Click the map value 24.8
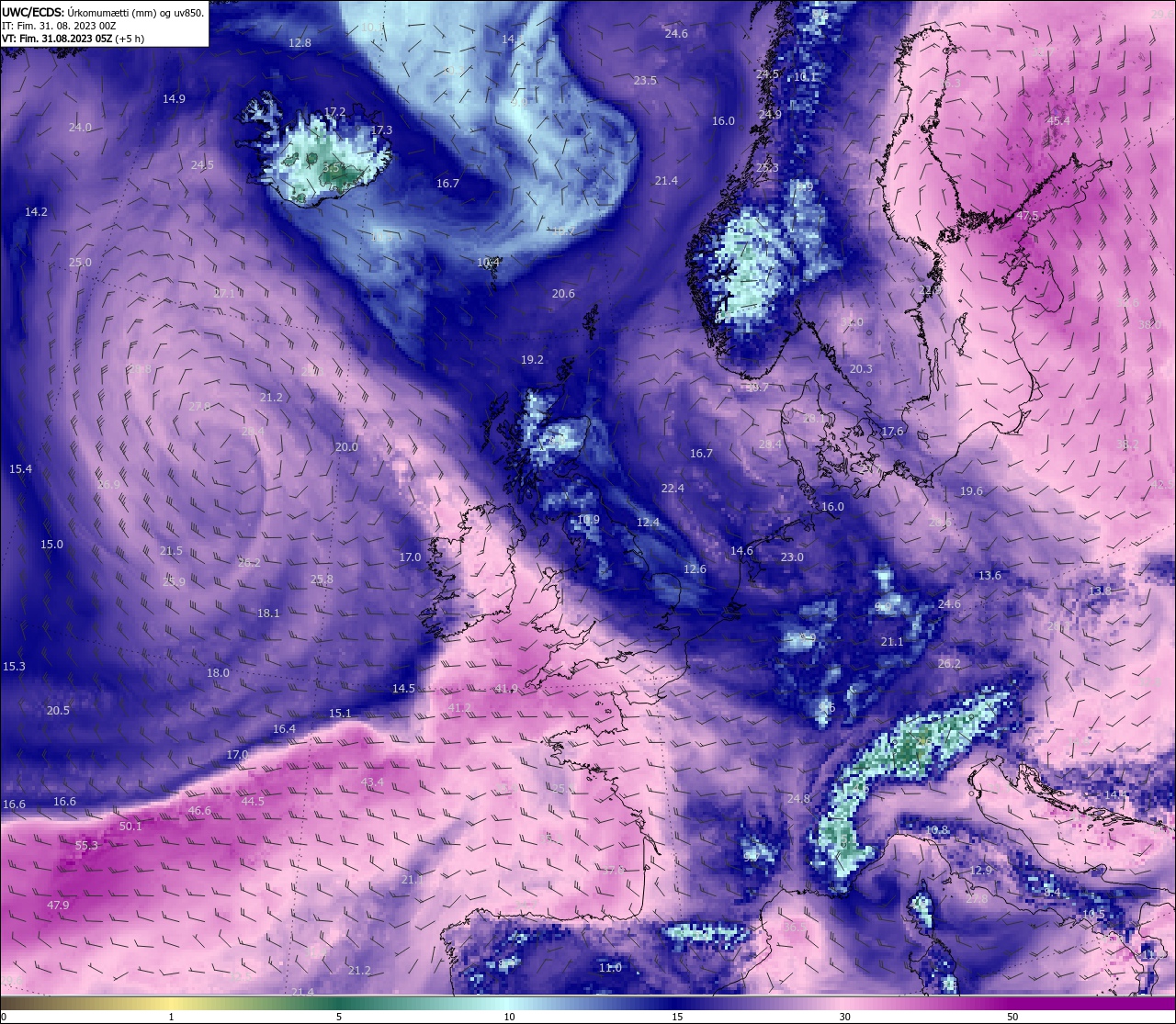The height and width of the screenshot is (1024, 1176). pos(798,799)
